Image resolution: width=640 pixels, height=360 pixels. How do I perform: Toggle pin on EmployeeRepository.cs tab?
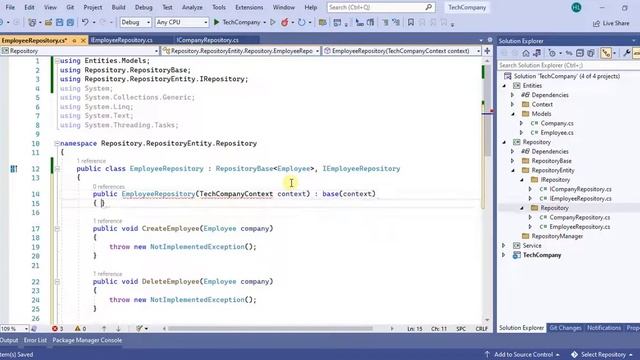click(x=74, y=40)
